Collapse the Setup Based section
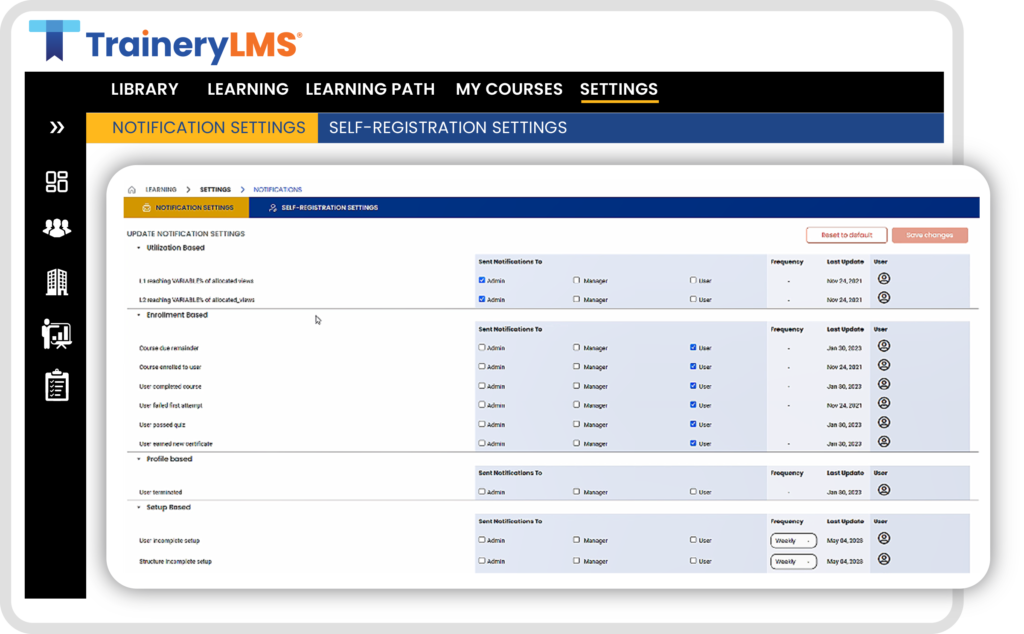This screenshot has width=1024, height=634. coord(138,507)
